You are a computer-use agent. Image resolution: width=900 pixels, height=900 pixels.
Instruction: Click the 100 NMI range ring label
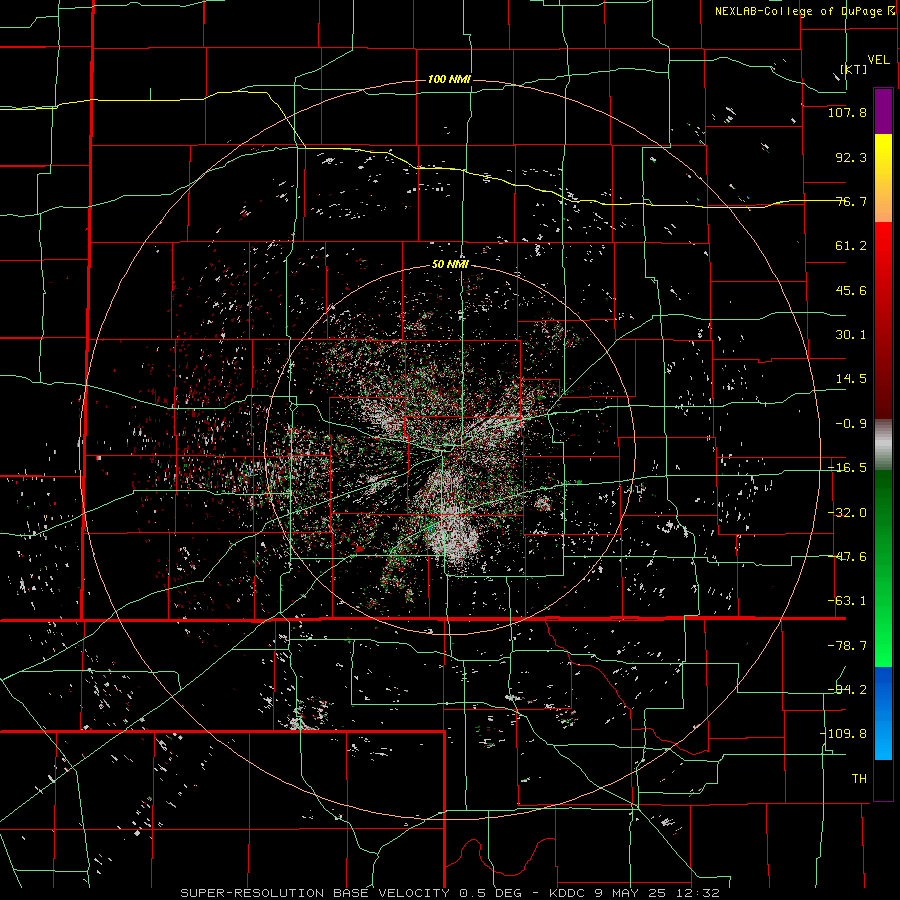tap(449, 79)
